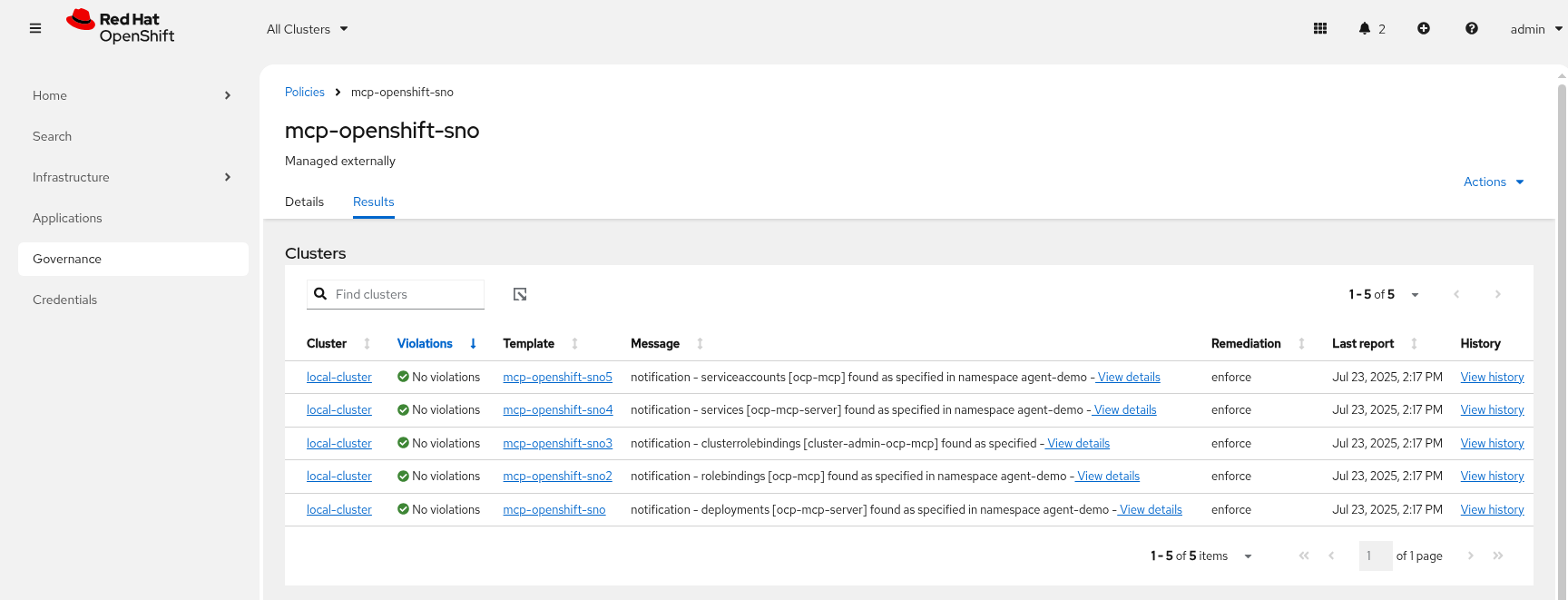The height and width of the screenshot is (600, 1568).
Task: Expand the Infrastructure navigation section
Action: click(x=132, y=177)
